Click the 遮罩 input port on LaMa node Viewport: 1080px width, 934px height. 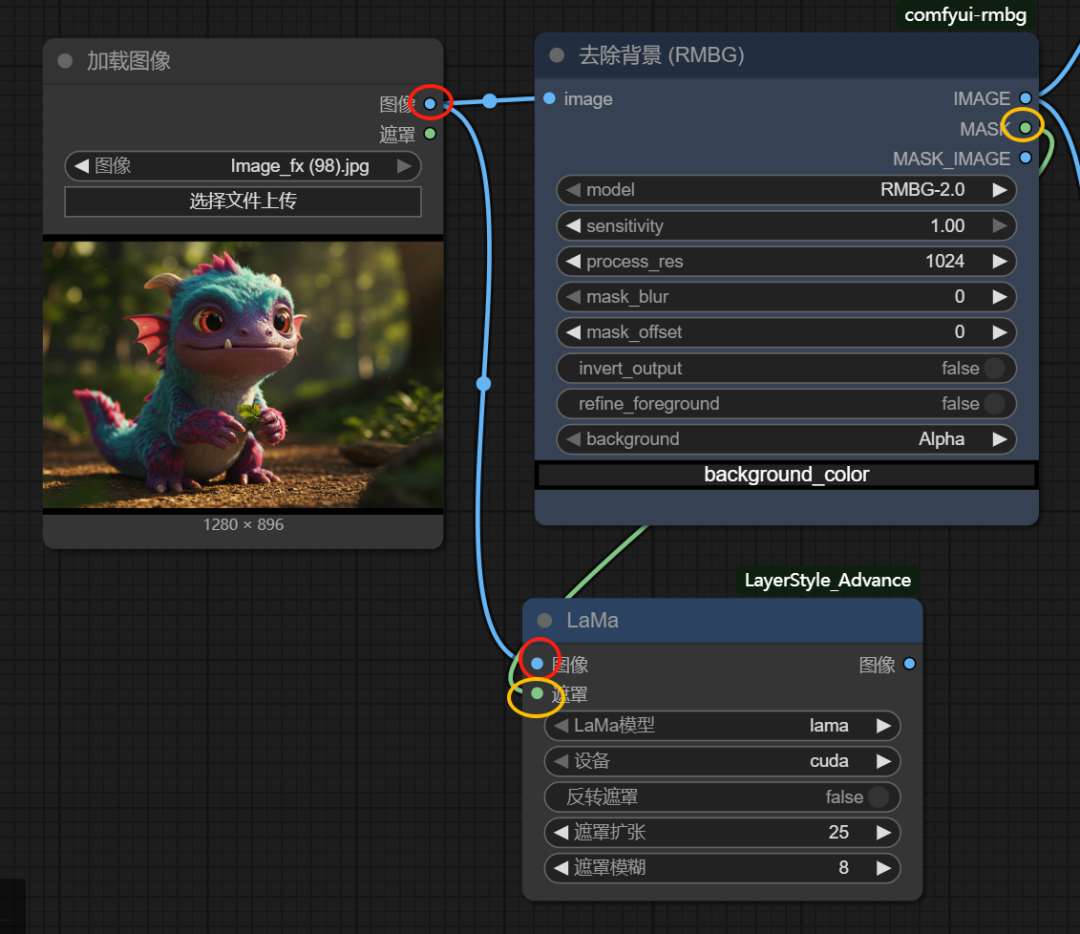point(537,694)
